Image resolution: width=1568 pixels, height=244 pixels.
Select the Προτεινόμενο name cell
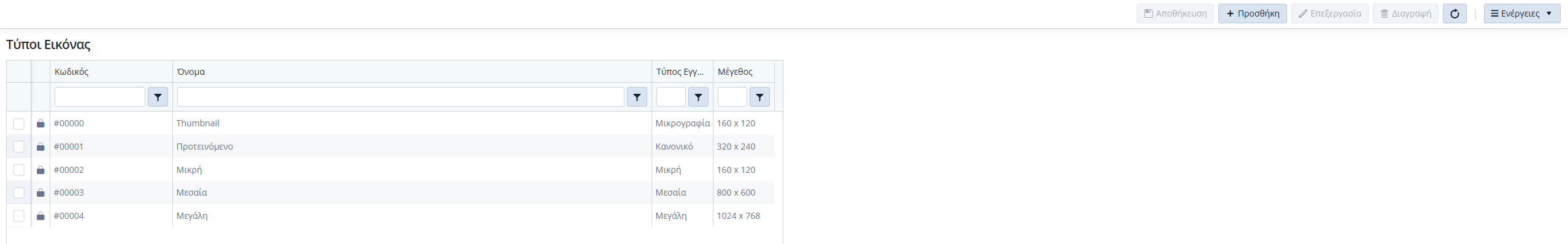click(x=412, y=147)
